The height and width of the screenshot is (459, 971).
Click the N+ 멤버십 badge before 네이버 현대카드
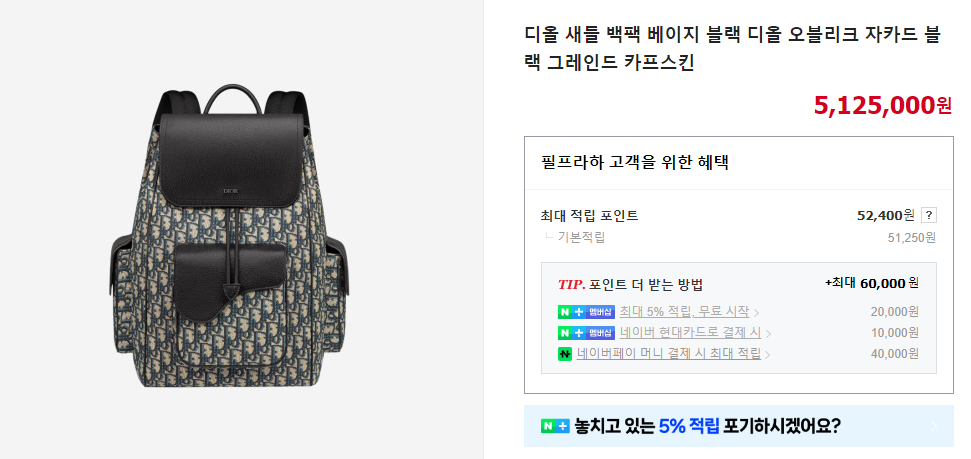586,333
